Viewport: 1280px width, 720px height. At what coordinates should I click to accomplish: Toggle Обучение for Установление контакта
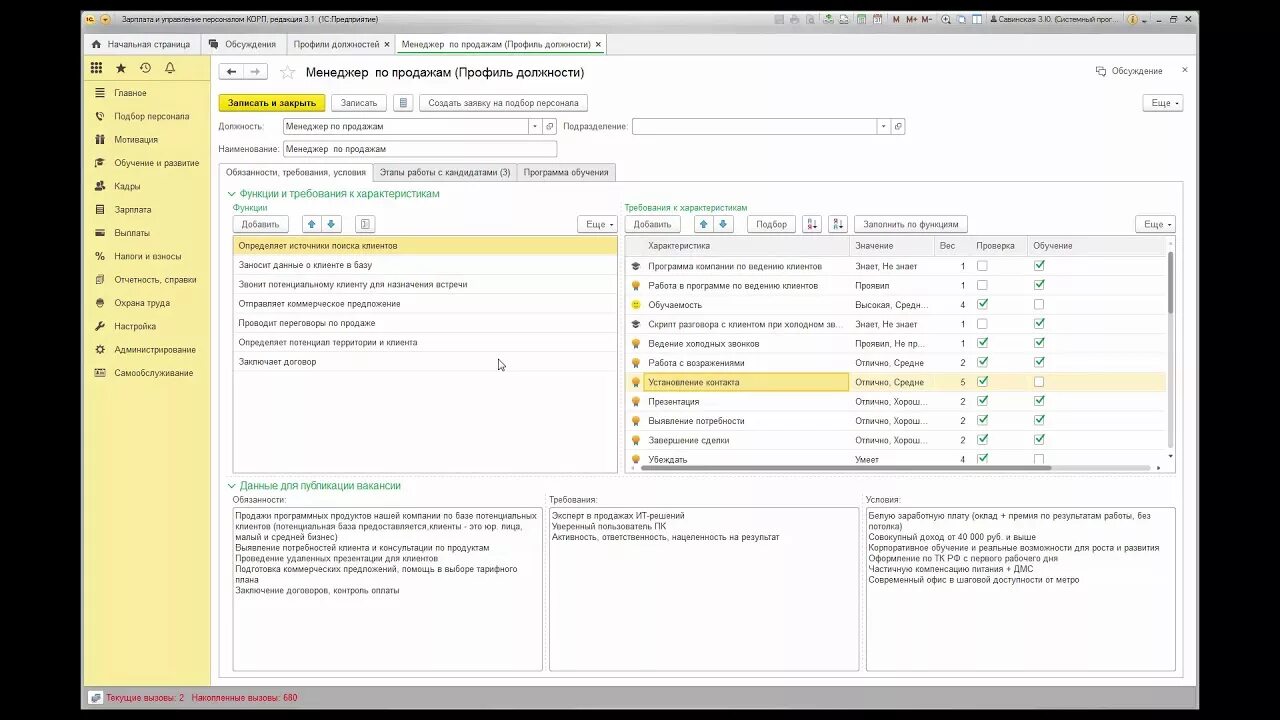(1039, 382)
